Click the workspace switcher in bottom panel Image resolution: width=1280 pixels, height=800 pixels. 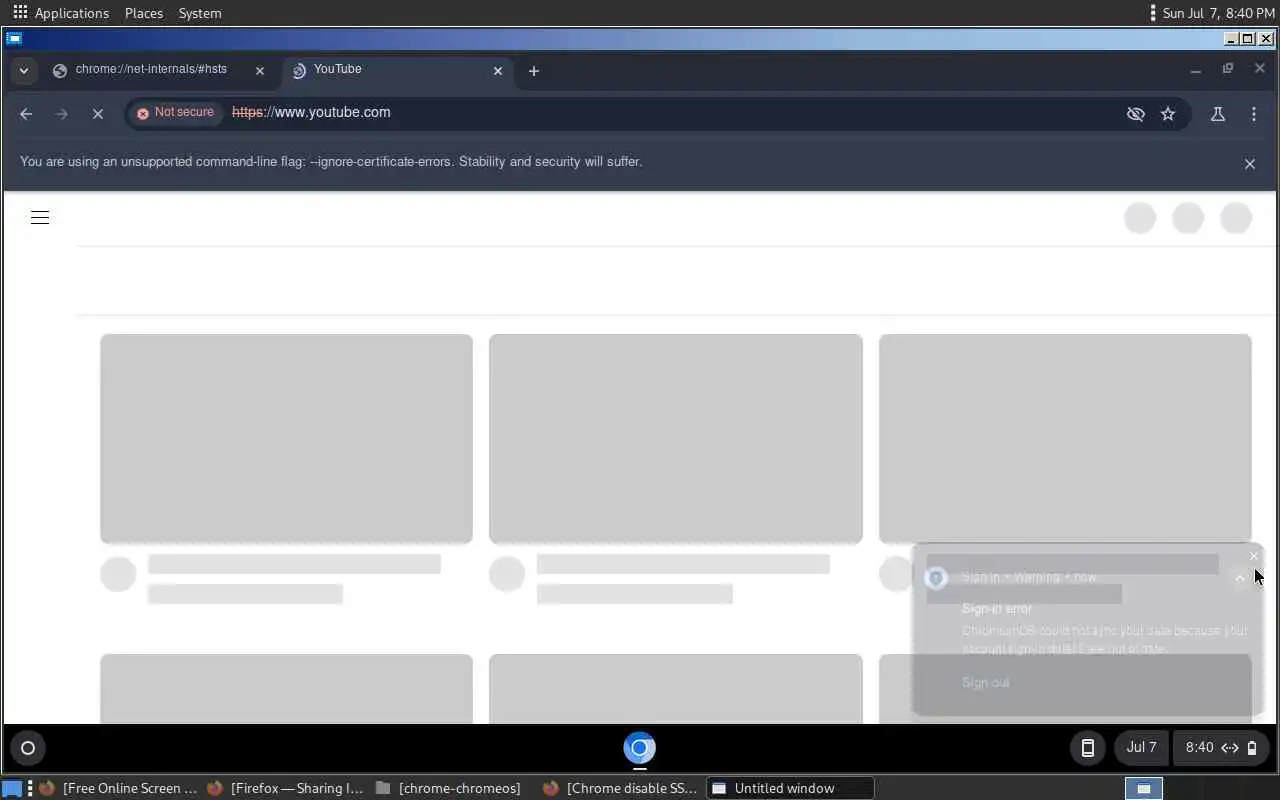point(1143,788)
